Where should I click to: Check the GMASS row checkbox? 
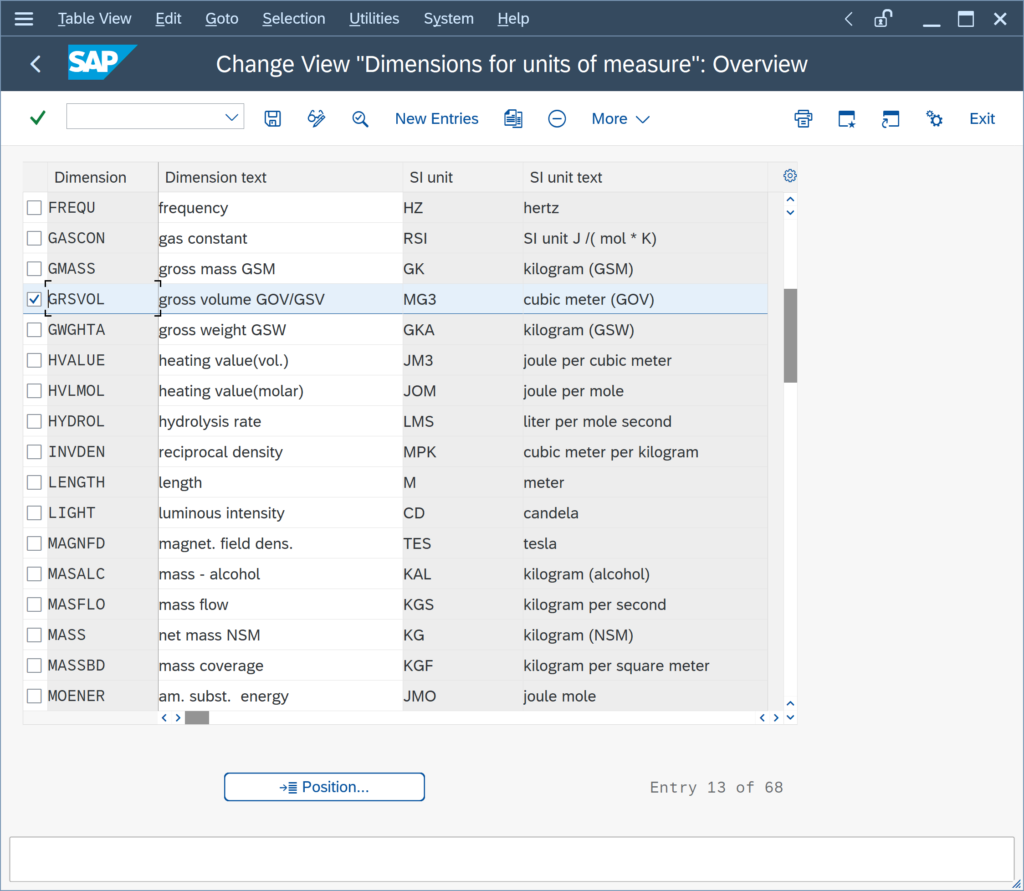click(34, 268)
